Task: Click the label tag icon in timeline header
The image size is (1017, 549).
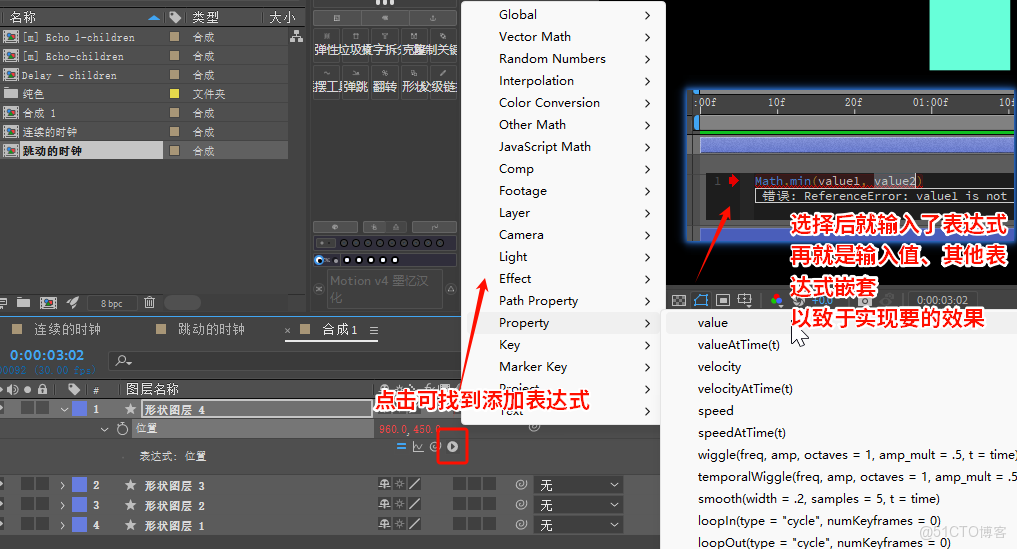Action: click(x=74, y=389)
